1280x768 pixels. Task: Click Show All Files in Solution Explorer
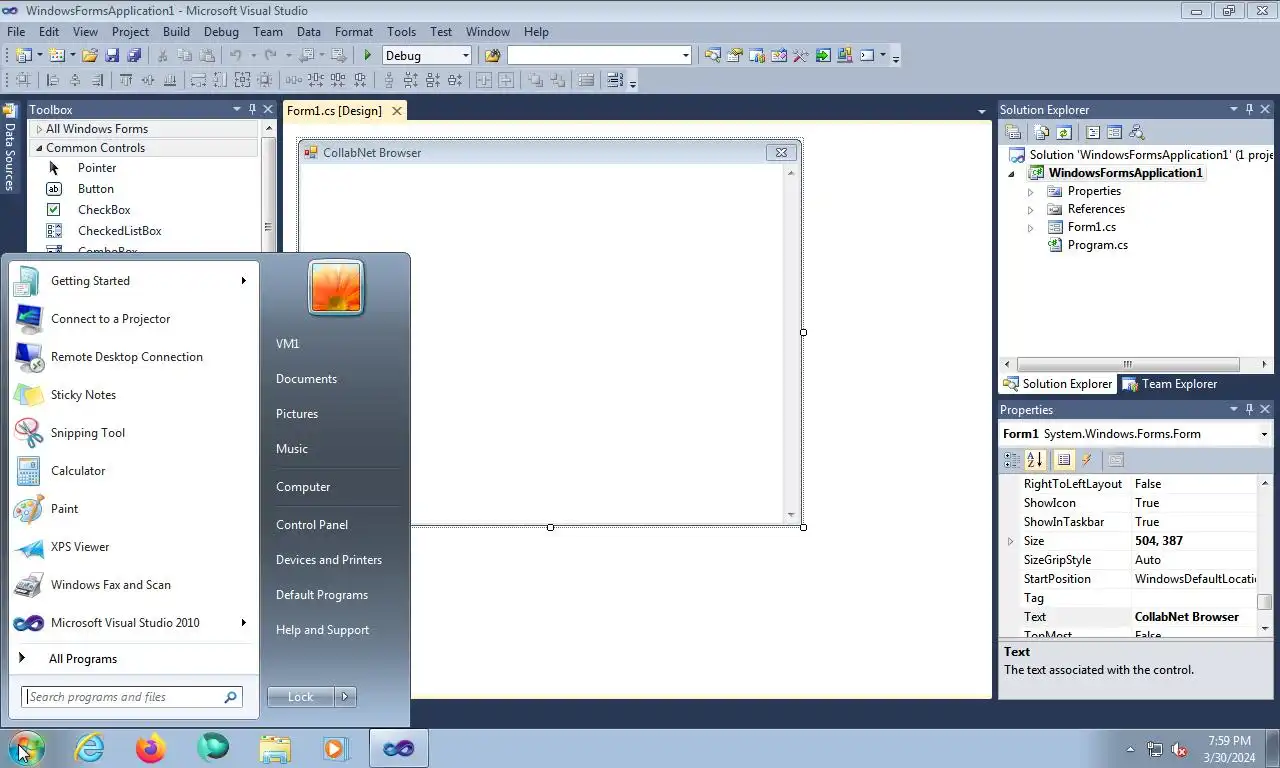click(x=1041, y=132)
